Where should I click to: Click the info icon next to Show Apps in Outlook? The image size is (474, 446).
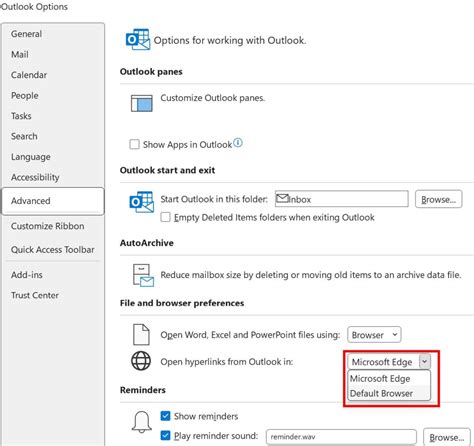[x=238, y=143]
